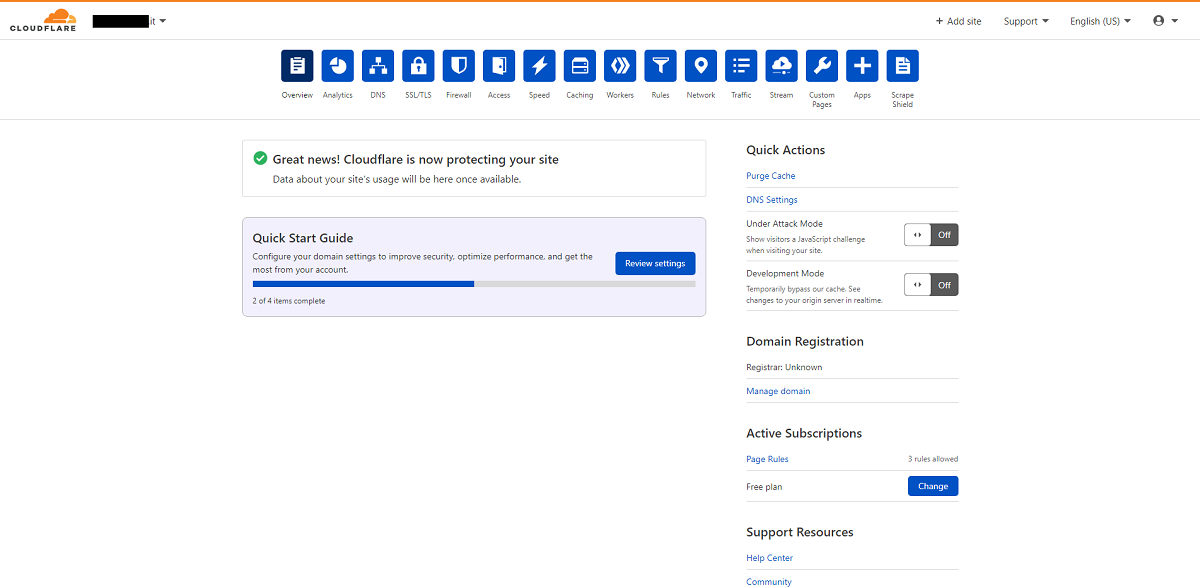The image size is (1200, 588).
Task: Open the Workers icon
Action: click(x=620, y=66)
